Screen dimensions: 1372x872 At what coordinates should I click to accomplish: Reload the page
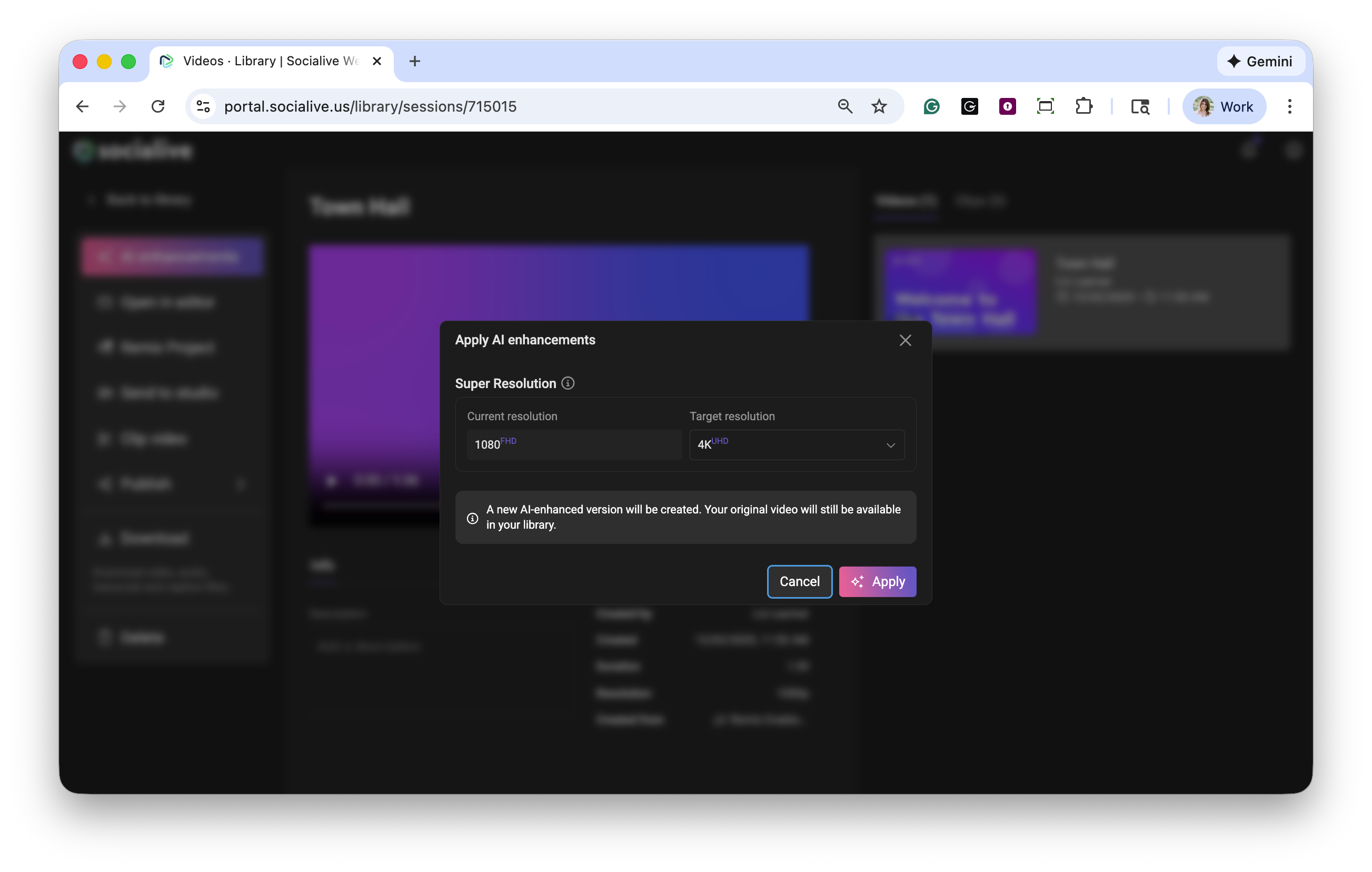click(158, 106)
